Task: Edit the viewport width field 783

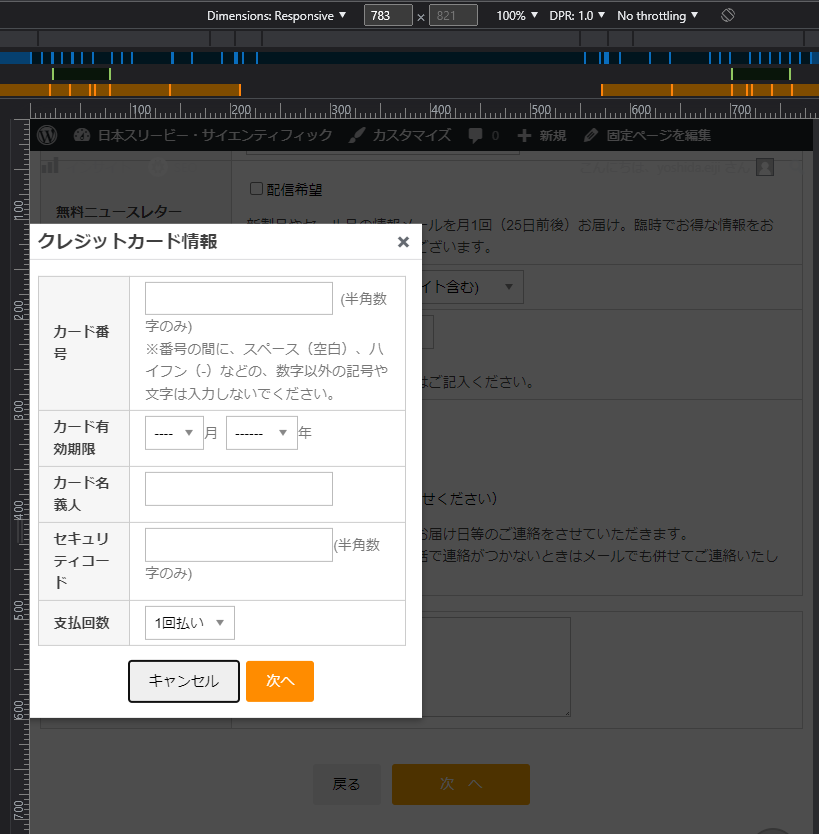Action: pos(388,15)
